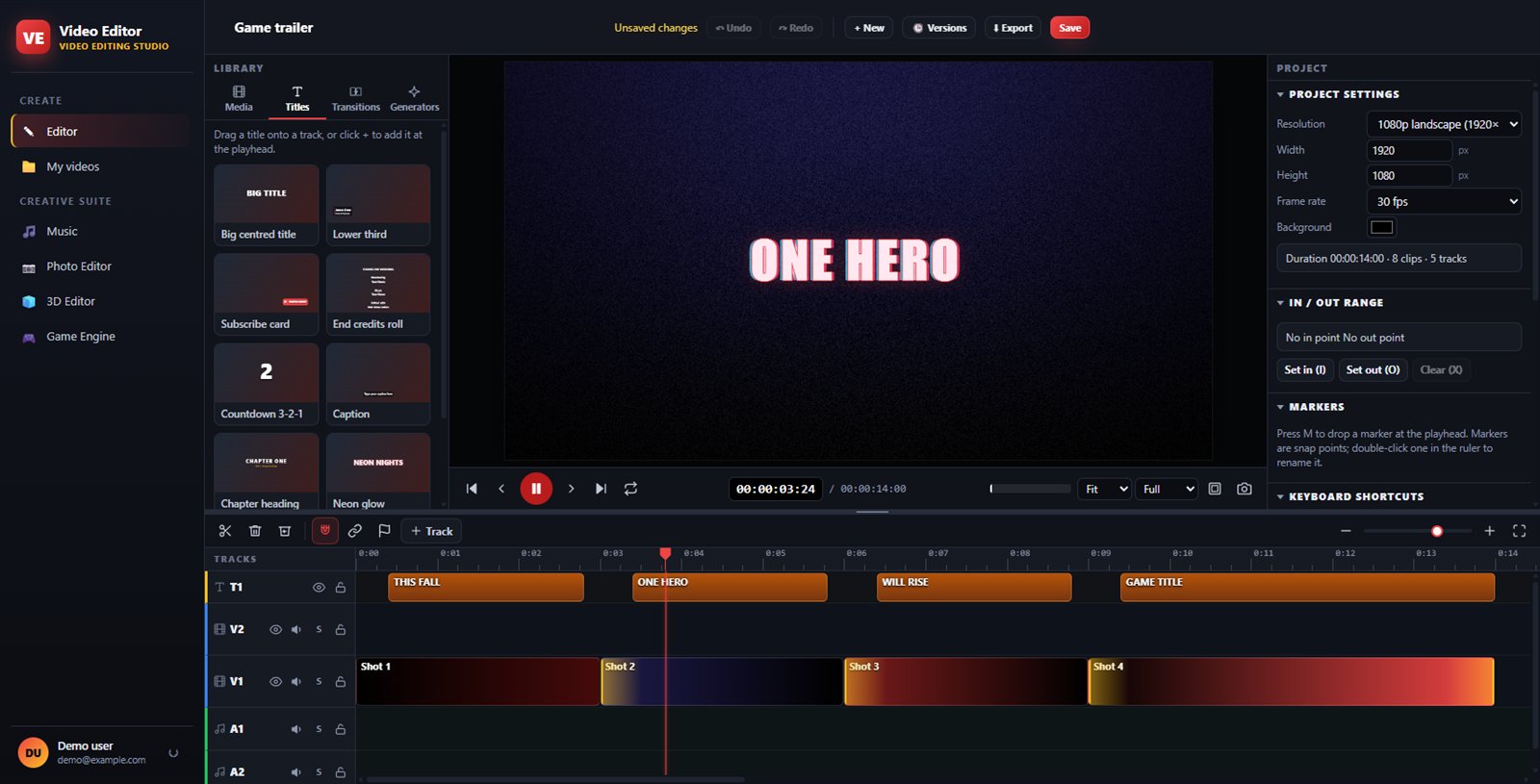Screen dimensions: 1540x784
Task: Hide the T1 track using eye icon
Action: tap(319, 588)
